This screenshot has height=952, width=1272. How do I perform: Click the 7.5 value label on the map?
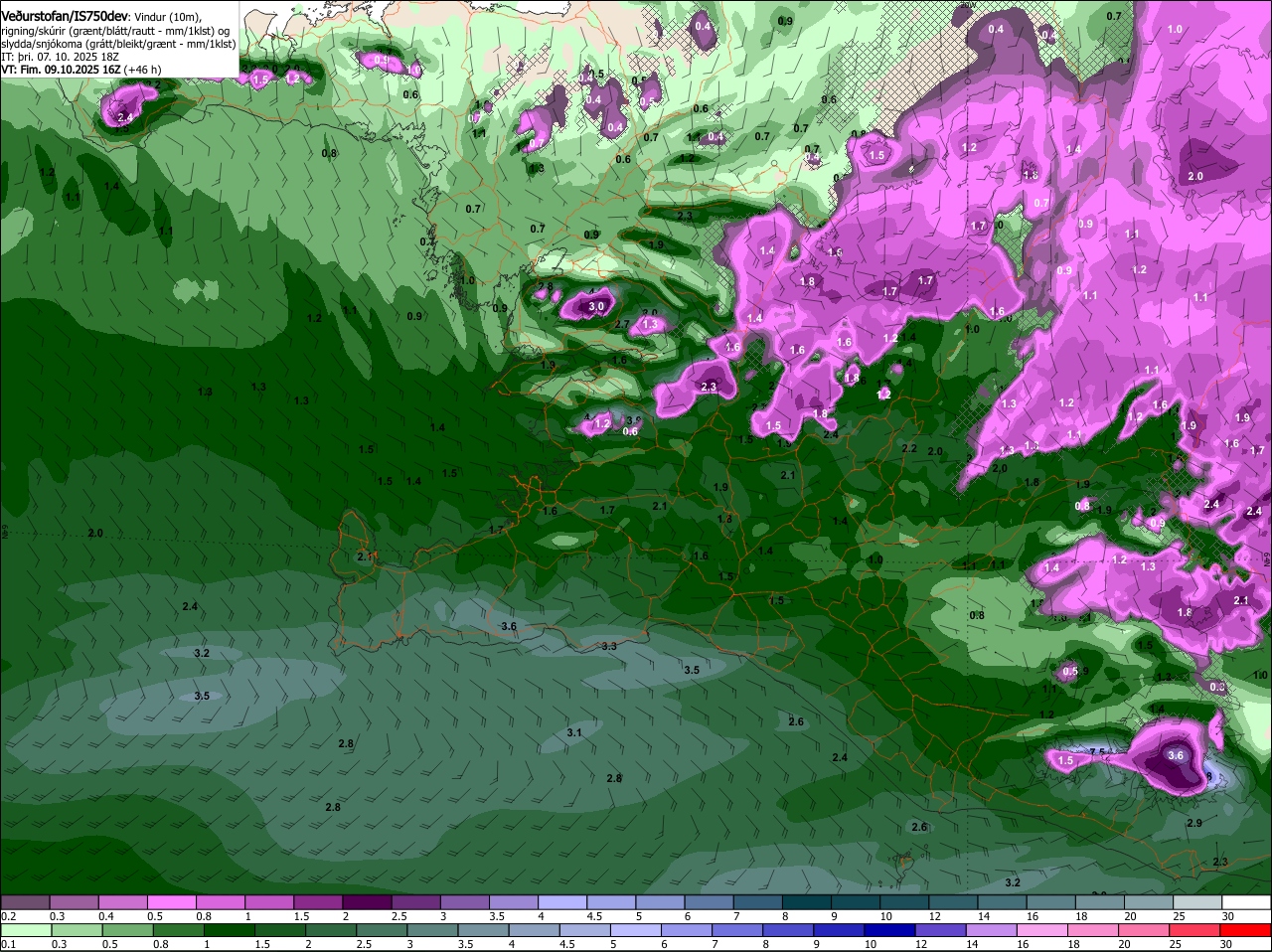click(1097, 752)
